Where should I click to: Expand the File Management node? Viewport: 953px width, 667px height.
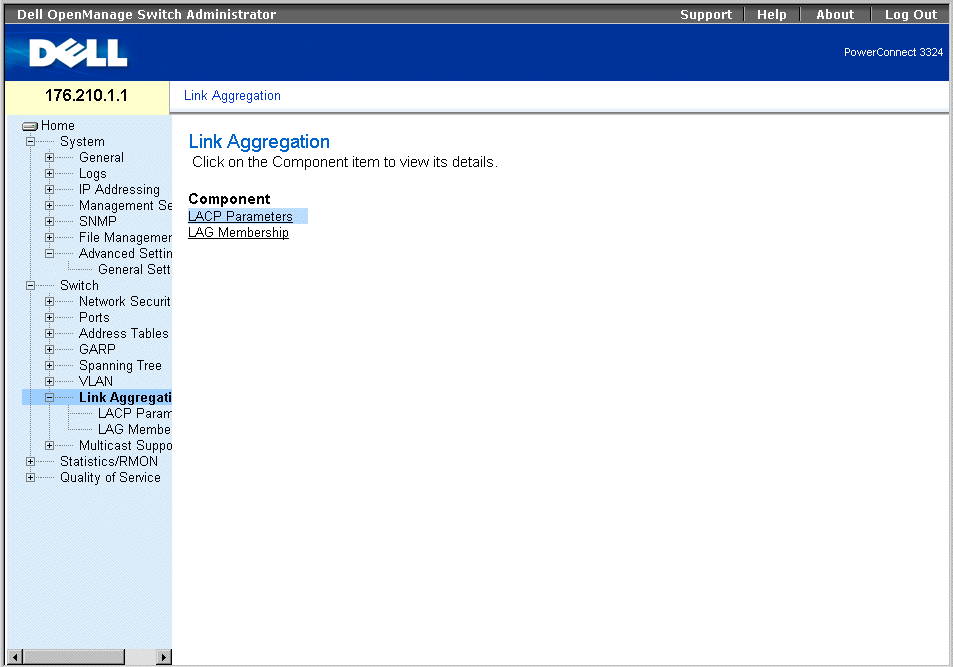pyautogui.click(x=49, y=238)
